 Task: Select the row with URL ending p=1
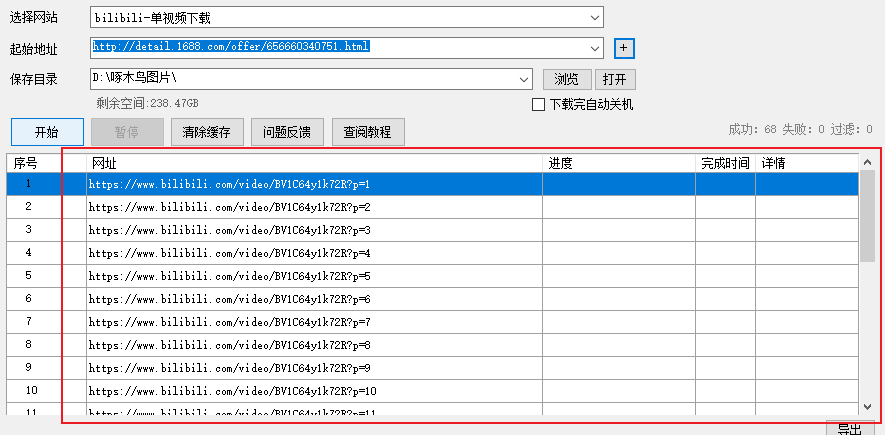(x=432, y=184)
